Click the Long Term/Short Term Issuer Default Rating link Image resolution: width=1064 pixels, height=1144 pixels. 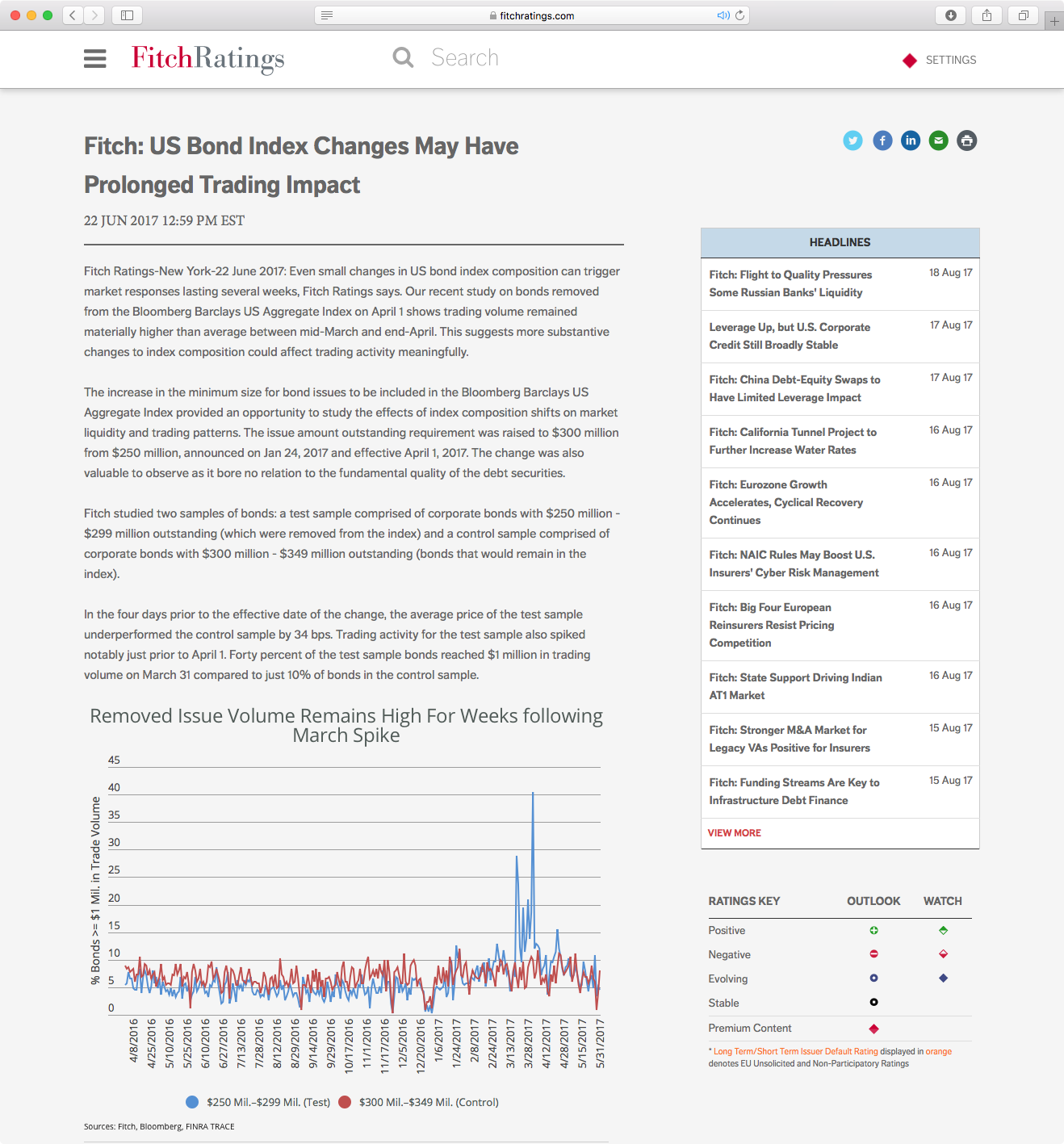[795, 1051]
